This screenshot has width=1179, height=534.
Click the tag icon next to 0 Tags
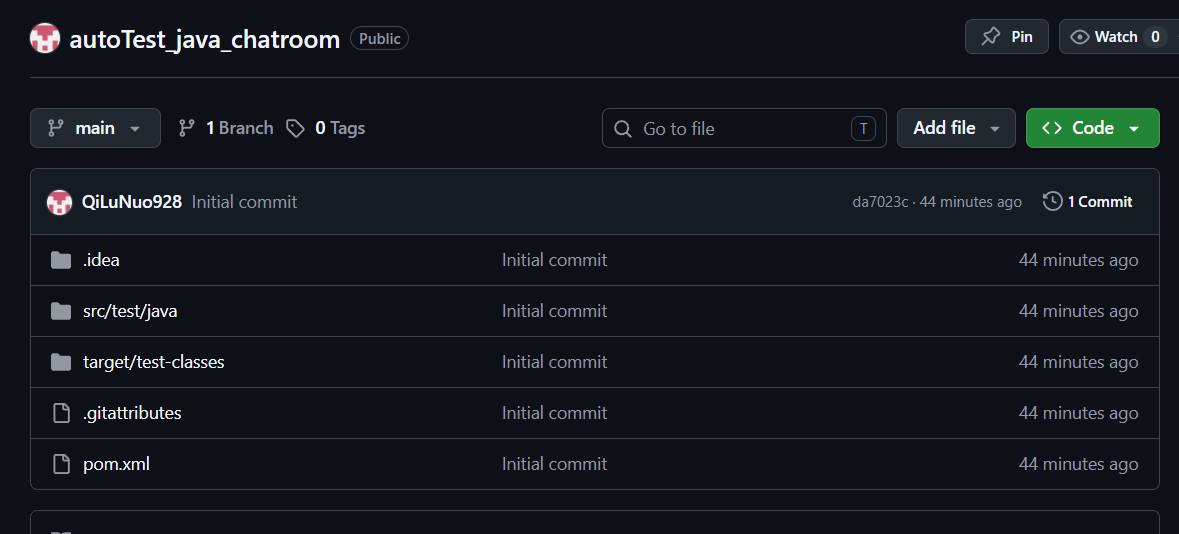pyautogui.click(x=295, y=128)
